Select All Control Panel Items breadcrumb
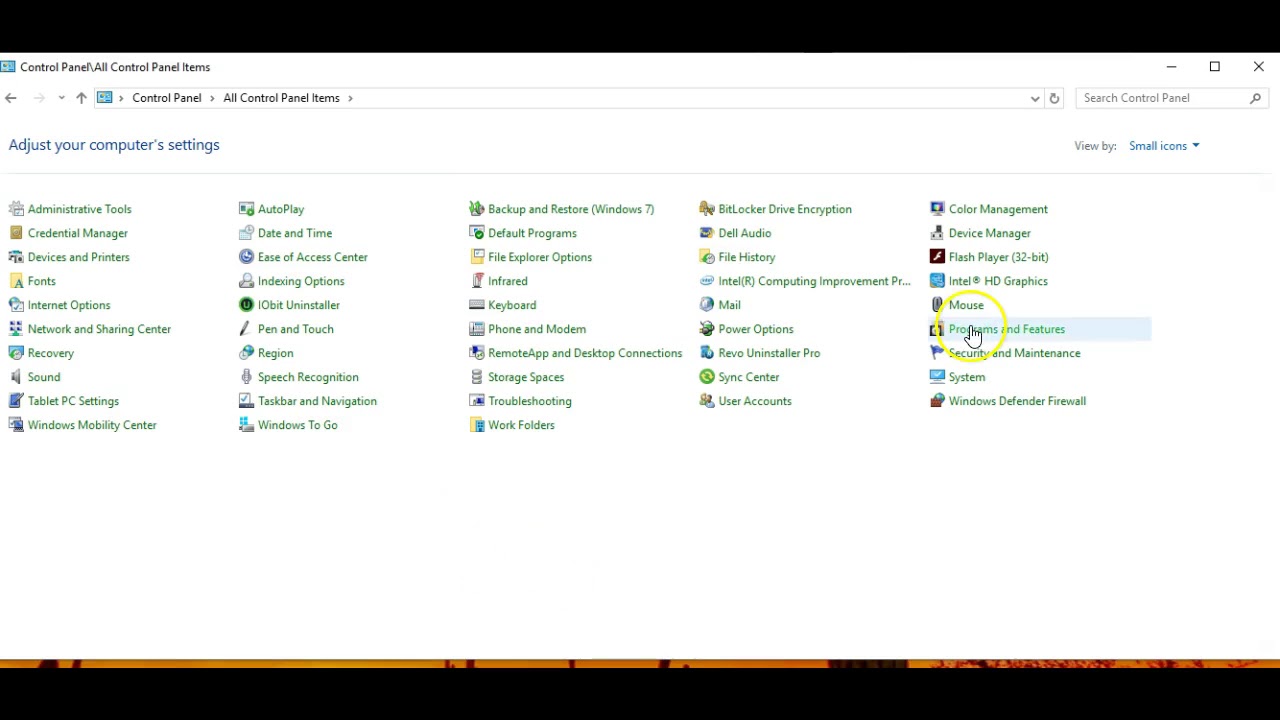Viewport: 1280px width, 720px height. click(x=282, y=98)
